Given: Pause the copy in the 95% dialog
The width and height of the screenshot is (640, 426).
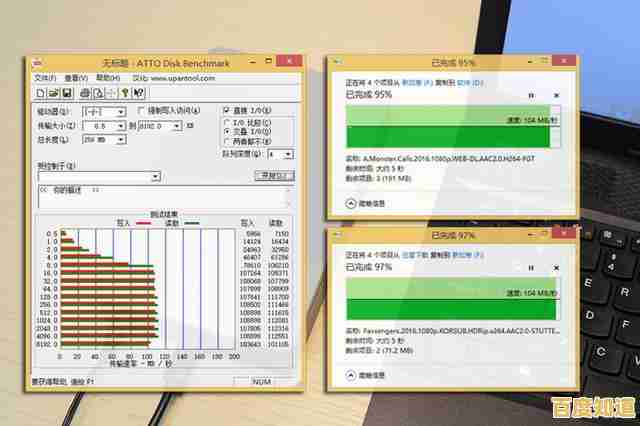Looking at the screenshot, I should pyautogui.click(x=531, y=95).
